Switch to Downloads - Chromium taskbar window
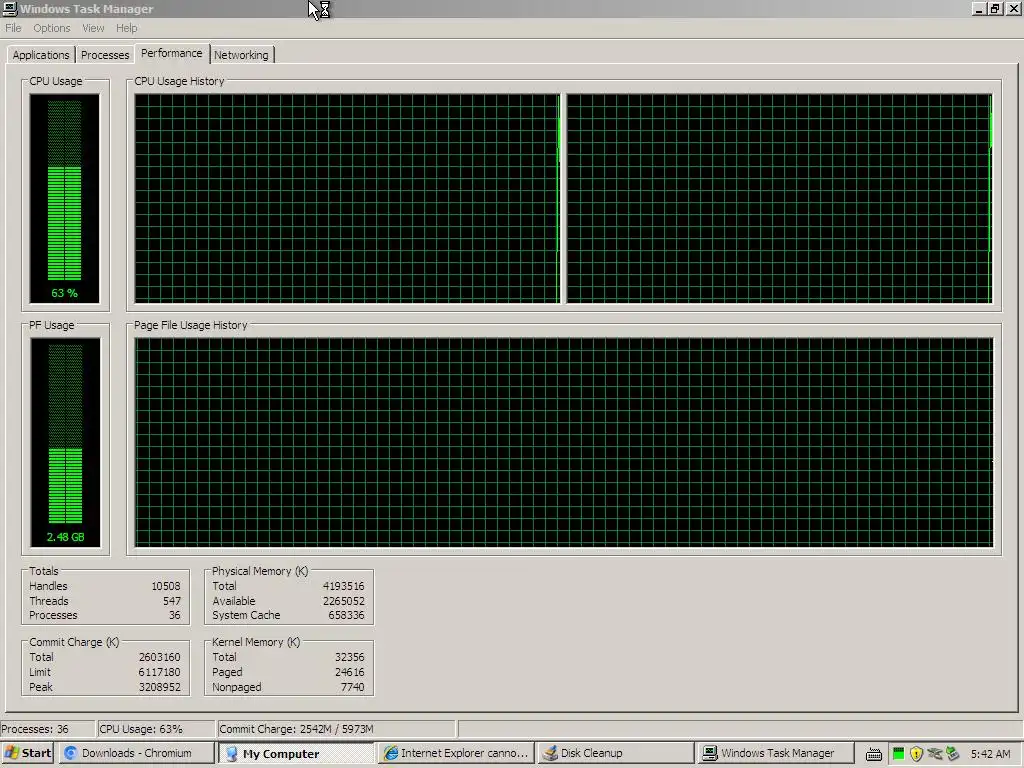The image size is (1024, 768). [136, 753]
